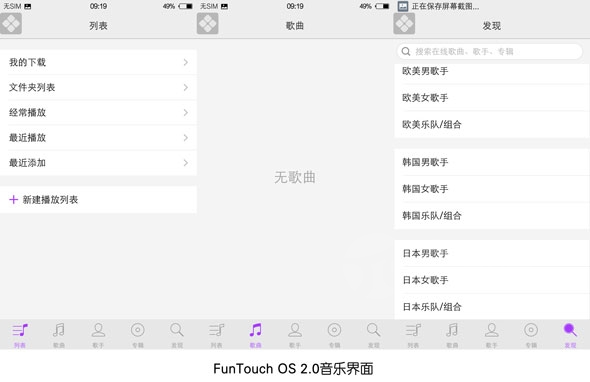590x382 pixels.
Task: Switch to 列表 tab on 发现 screen
Action: click(x=413, y=335)
